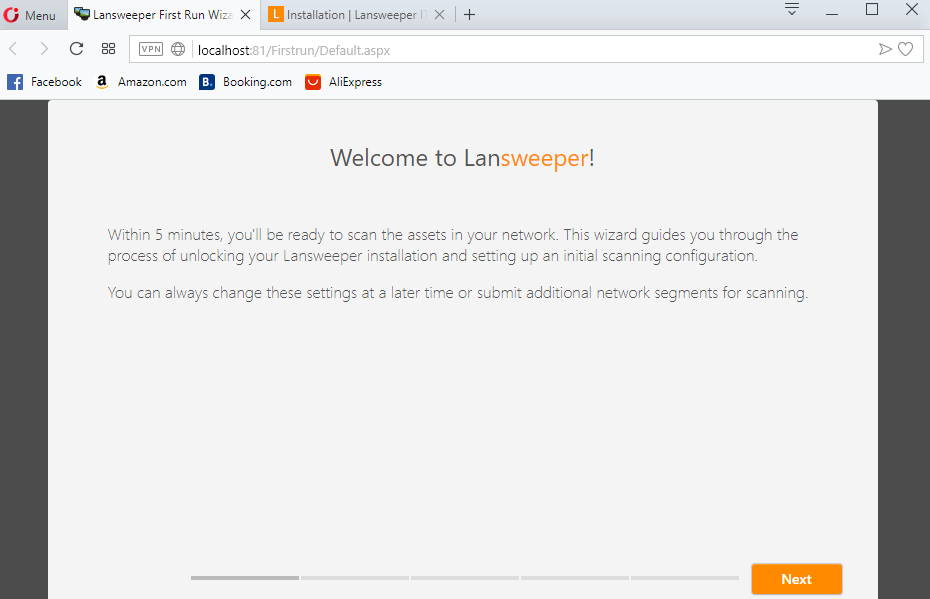
Task: Close the Installation Lansweeper tab
Action: (x=439, y=15)
